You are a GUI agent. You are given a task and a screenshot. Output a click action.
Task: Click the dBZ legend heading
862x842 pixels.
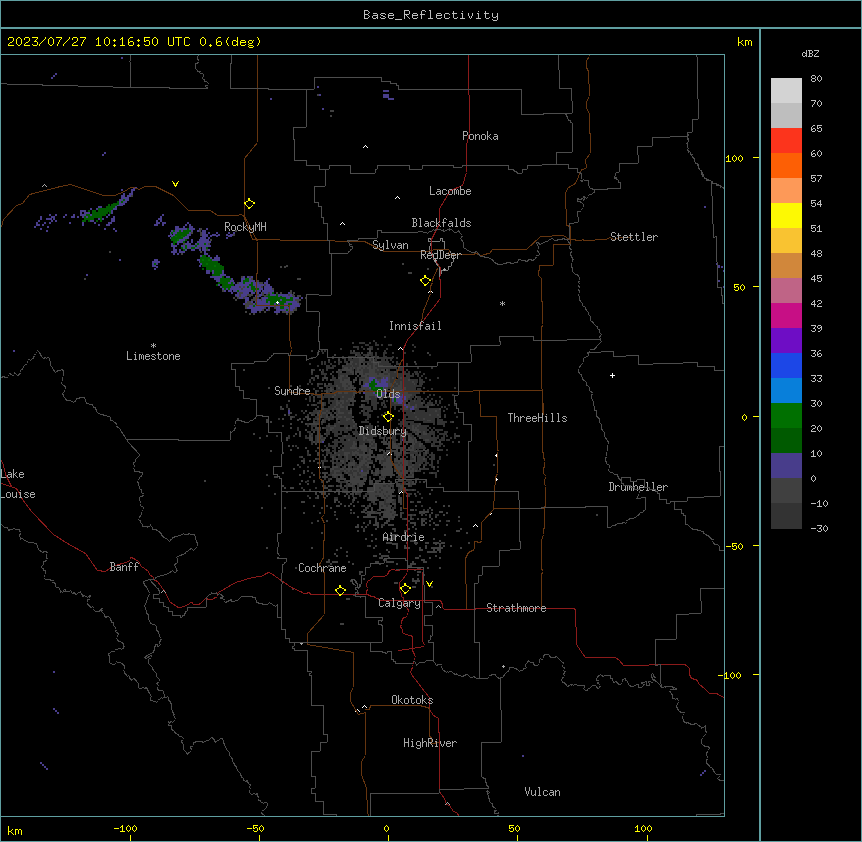810,53
